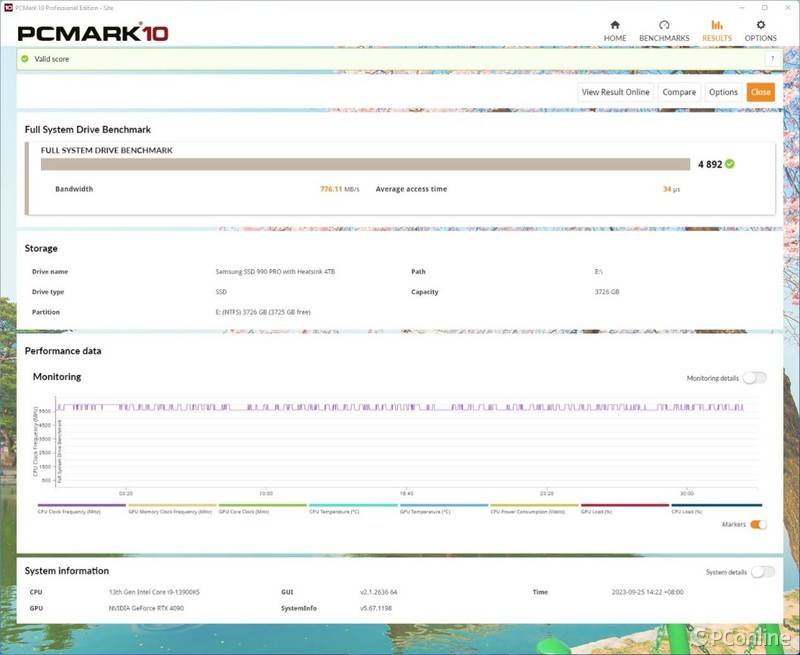Switch on the System details toggle
Screen dimensions: 800x655
[762, 572]
